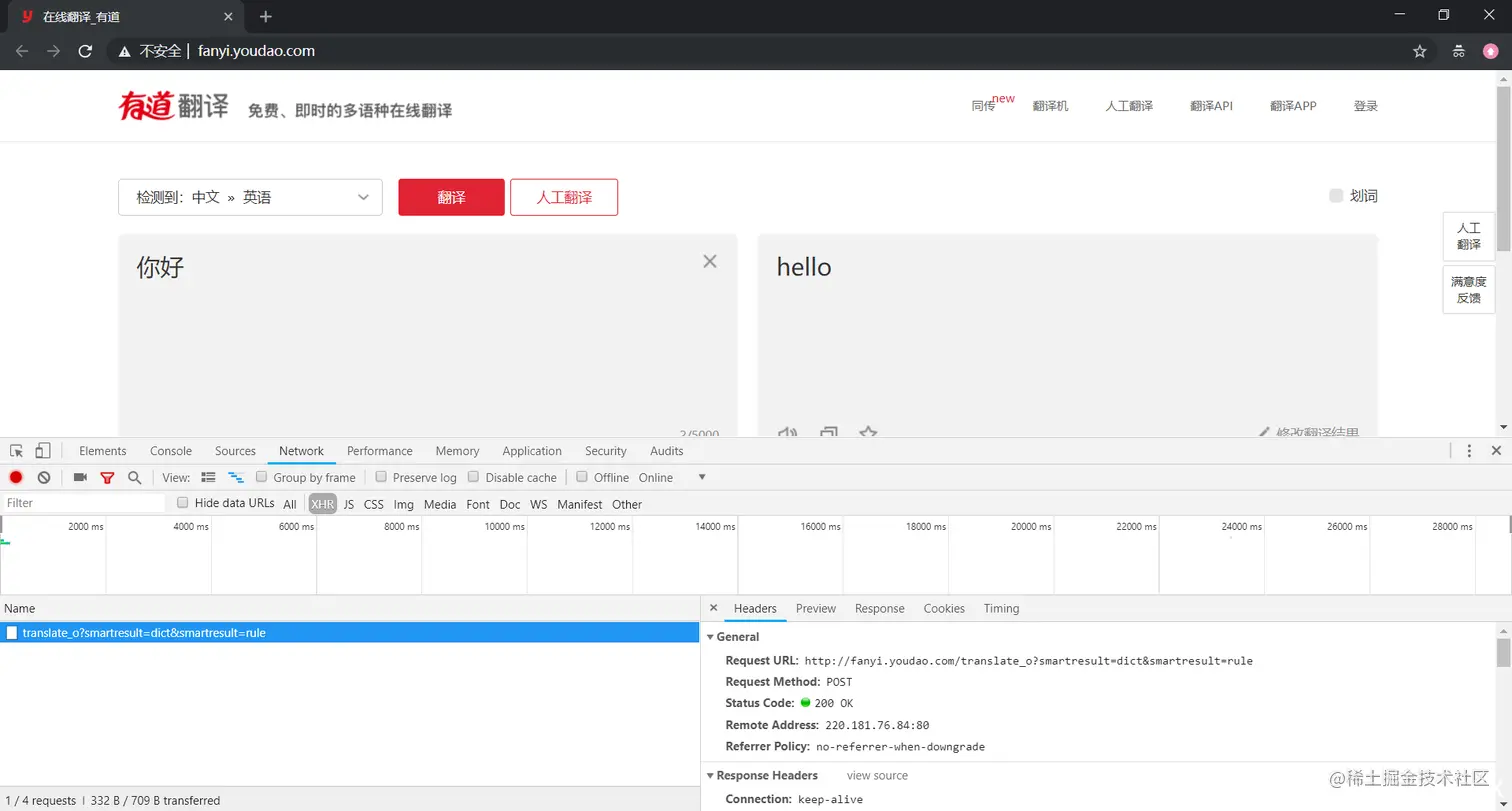Image resolution: width=1512 pixels, height=811 pixels.
Task: Check the Group by frame option
Action: click(x=262, y=477)
